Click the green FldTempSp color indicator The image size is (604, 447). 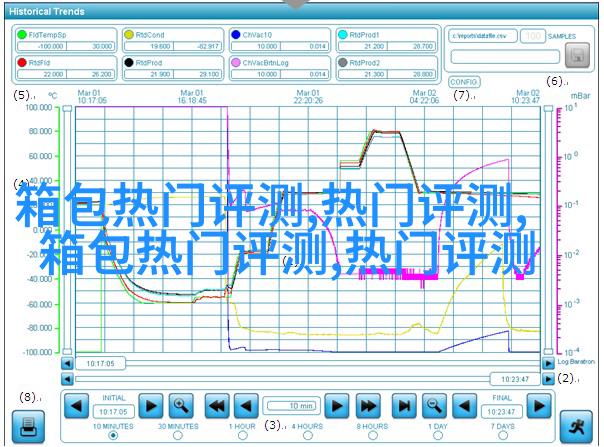(x=22, y=35)
